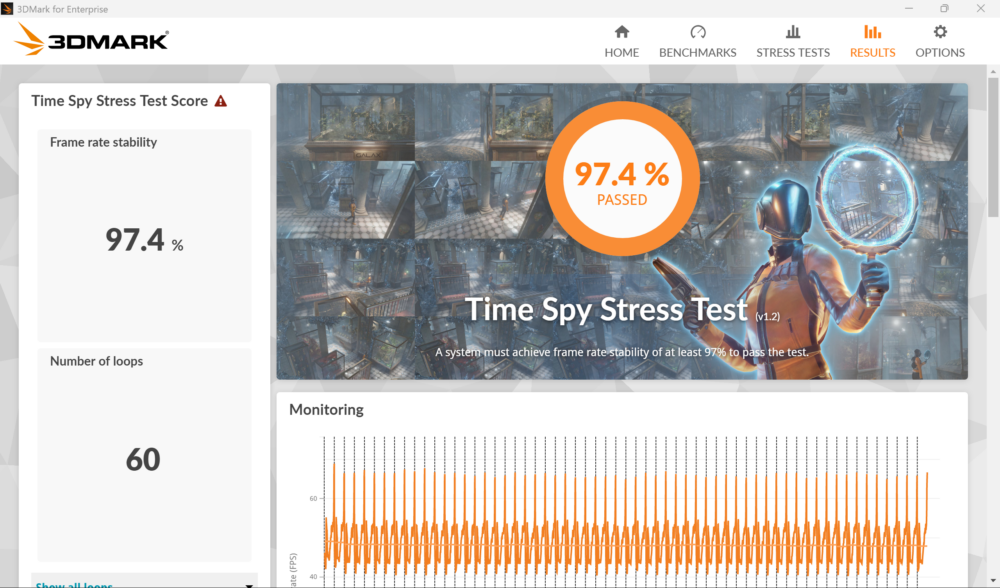Open the BENCHMARKS section
The height and width of the screenshot is (588, 1000).
[x=697, y=41]
